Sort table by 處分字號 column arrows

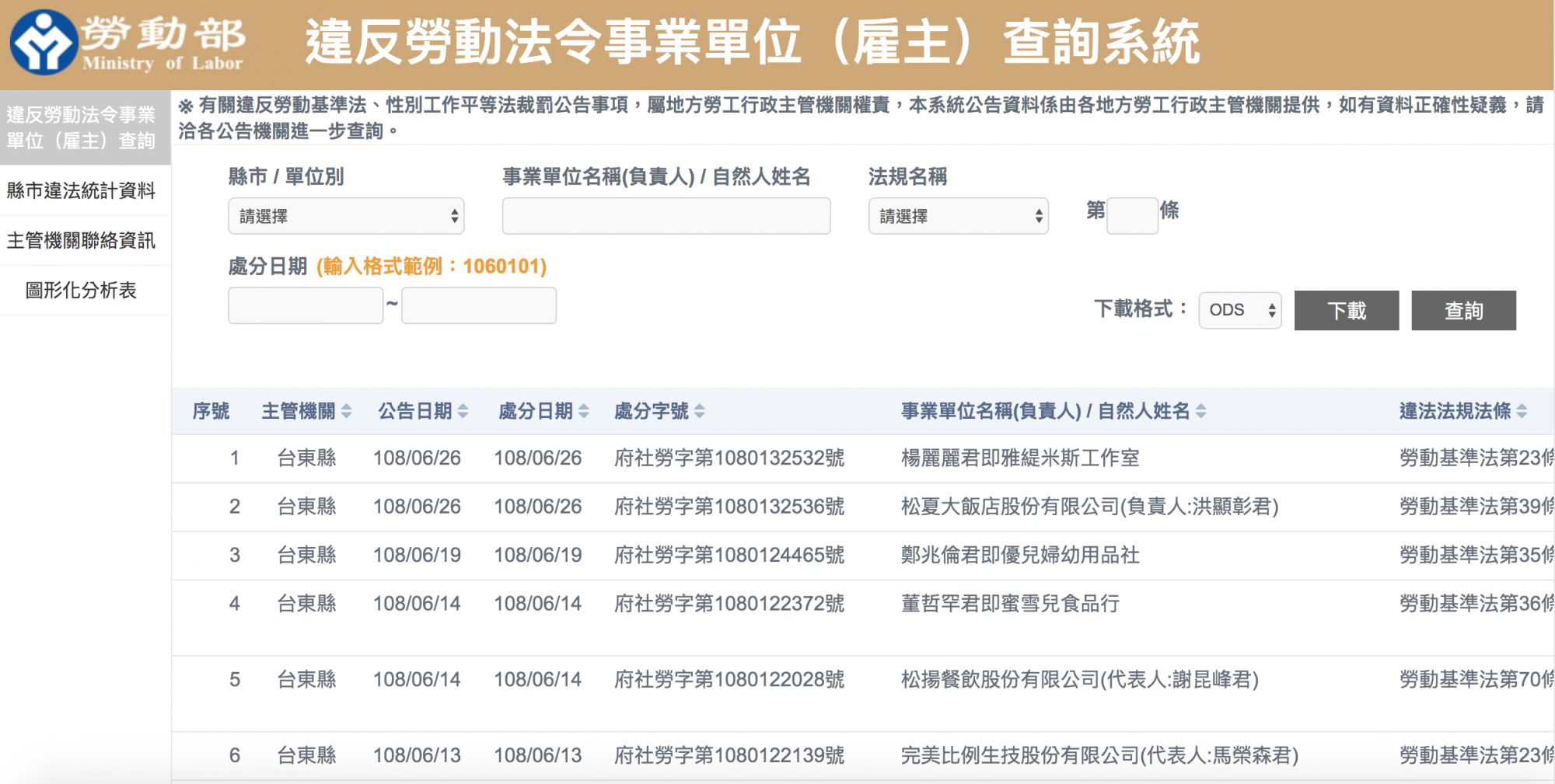(700, 411)
